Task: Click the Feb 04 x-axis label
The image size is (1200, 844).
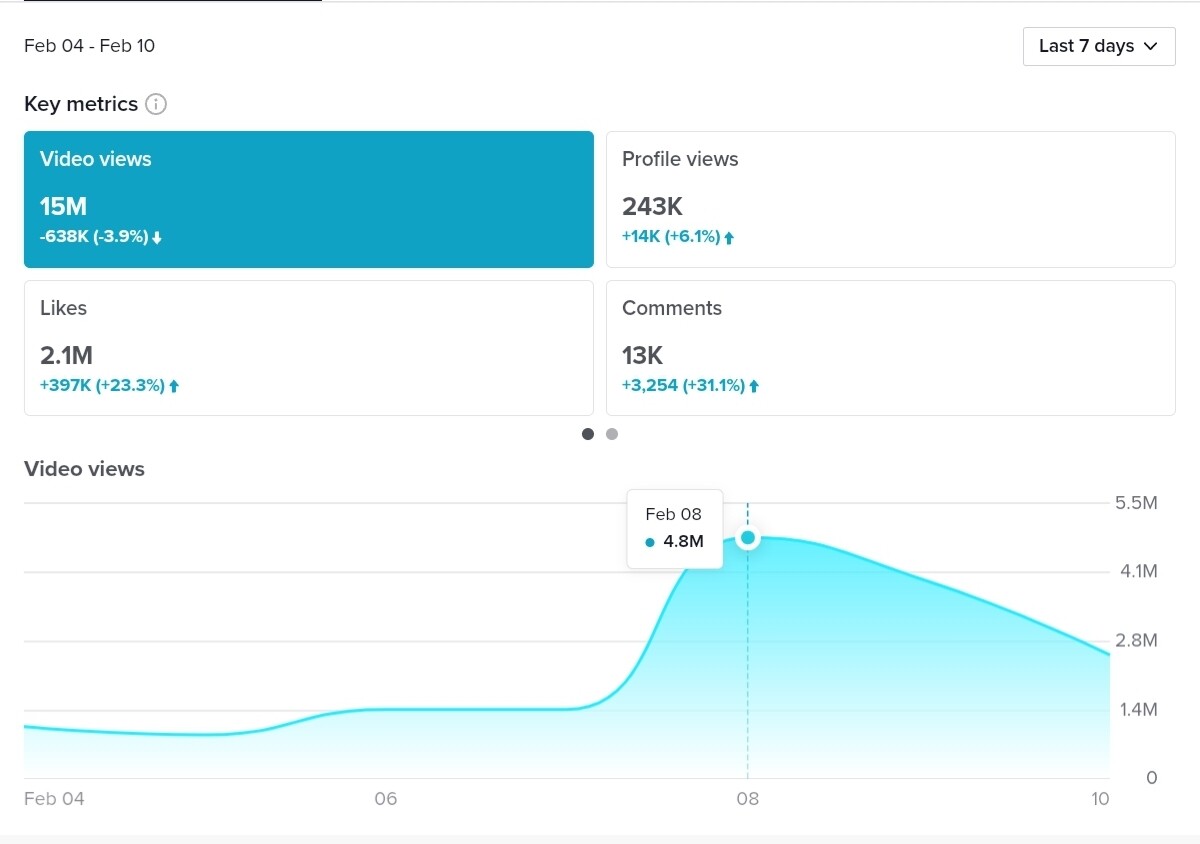Action: pyautogui.click(x=54, y=799)
